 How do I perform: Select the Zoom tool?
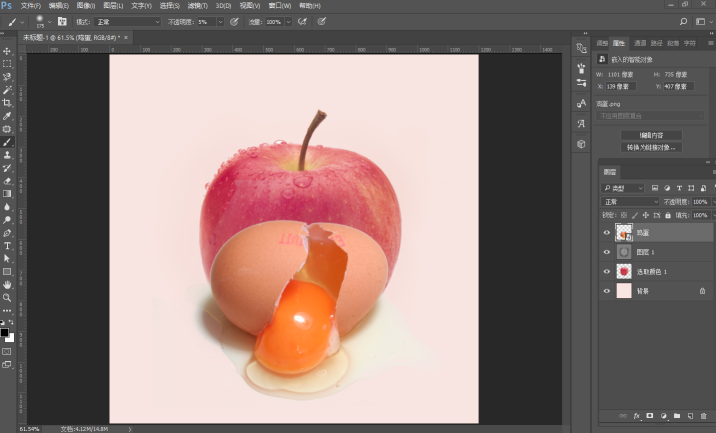pos(7,298)
